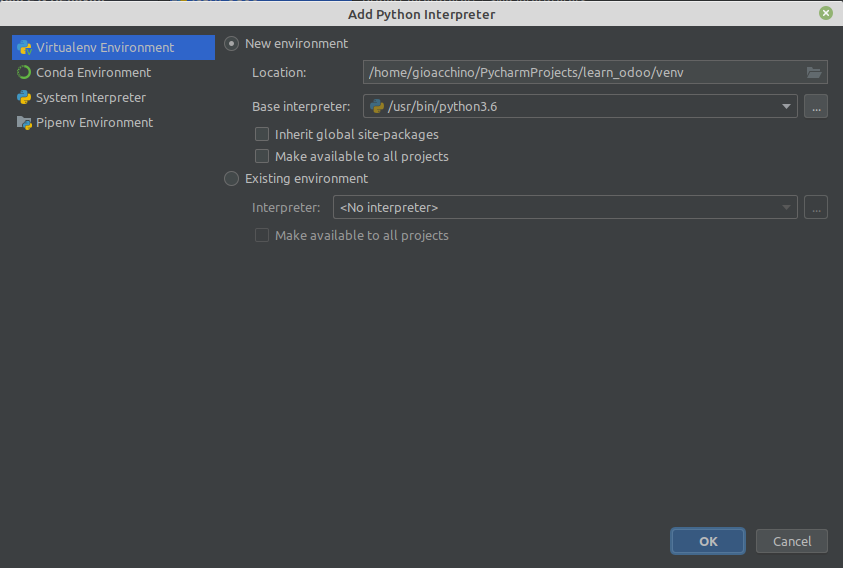Click the Virtualenv Environment python icon
843x568 pixels.
24,47
